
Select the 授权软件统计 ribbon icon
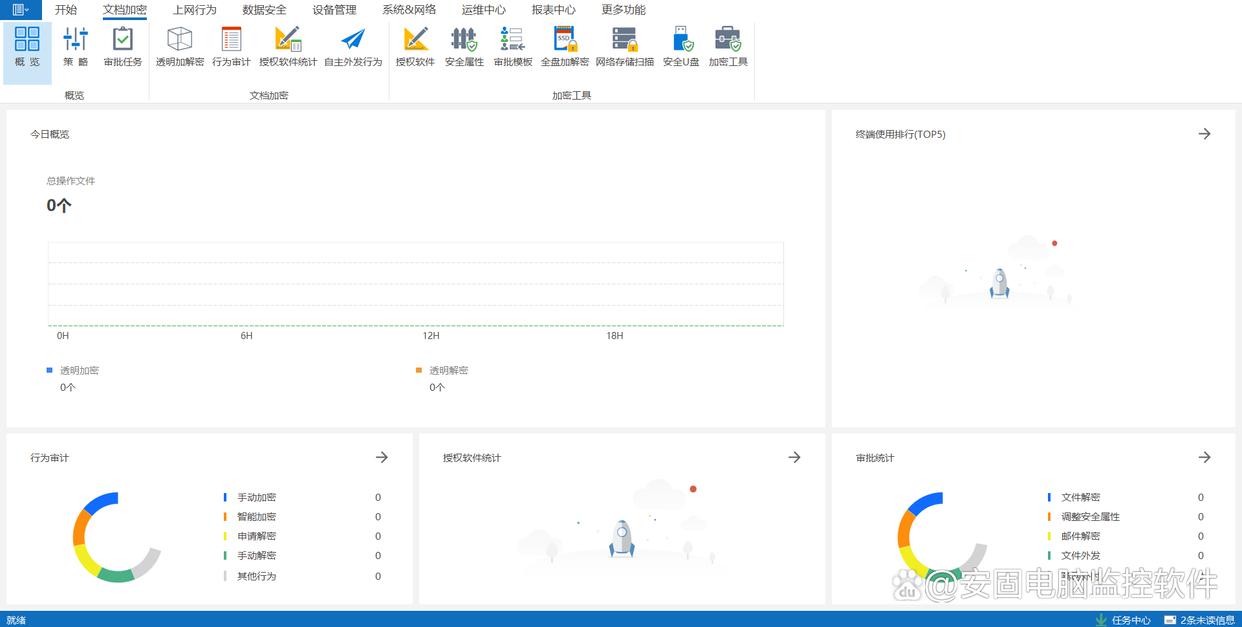288,47
